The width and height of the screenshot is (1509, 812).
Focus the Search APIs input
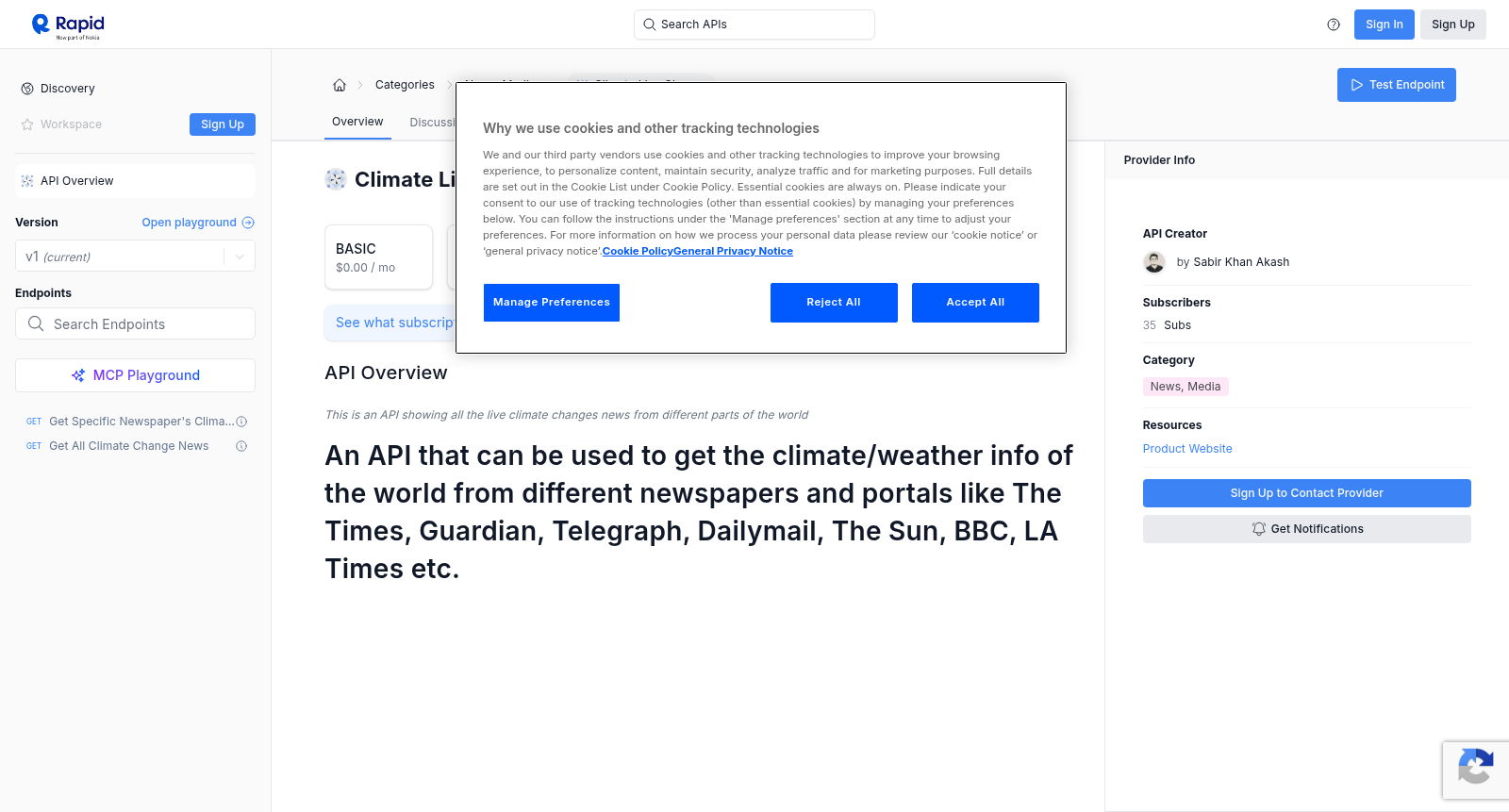(754, 25)
